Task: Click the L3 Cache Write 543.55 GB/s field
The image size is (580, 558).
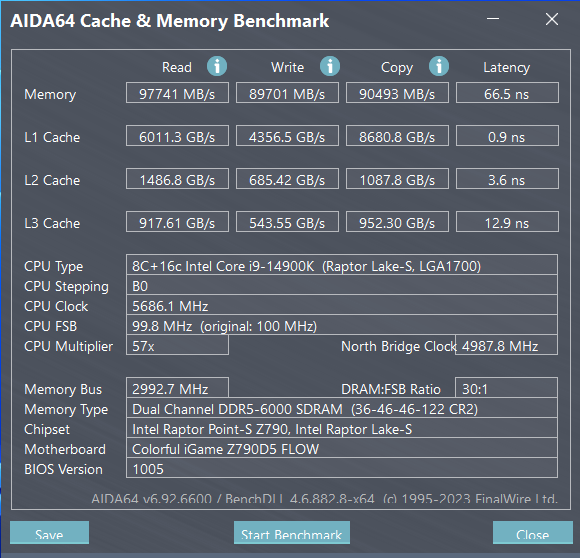Action: click(287, 221)
